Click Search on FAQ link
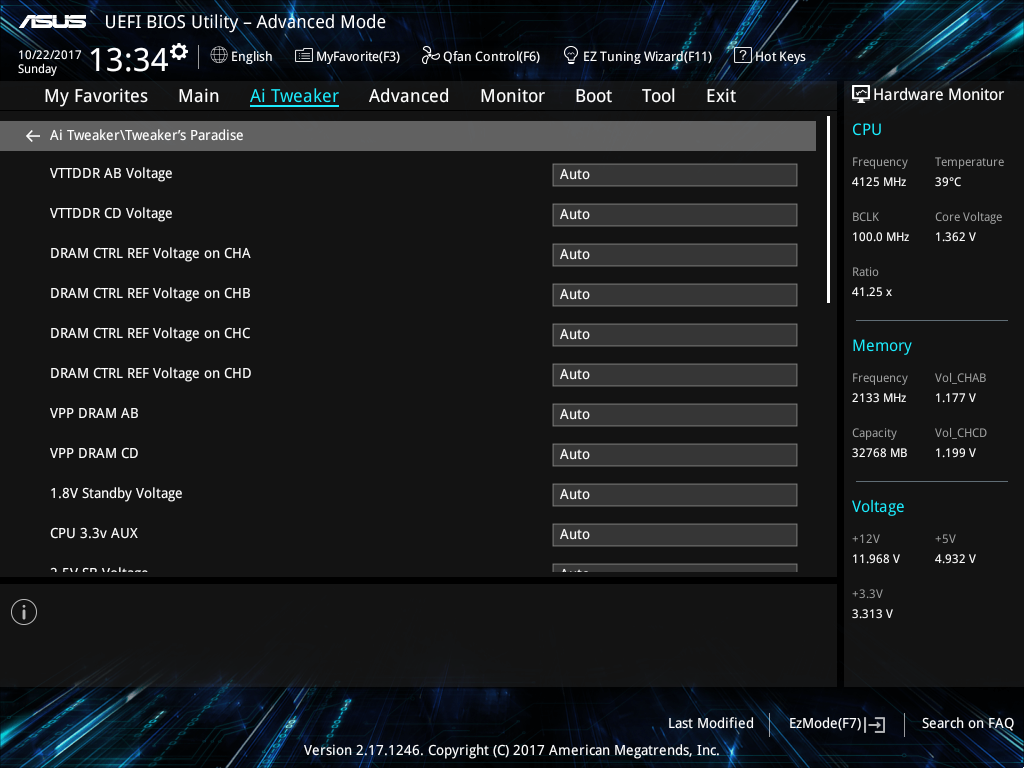The width and height of the screenshot is (1024, 768). coord(967,723)
